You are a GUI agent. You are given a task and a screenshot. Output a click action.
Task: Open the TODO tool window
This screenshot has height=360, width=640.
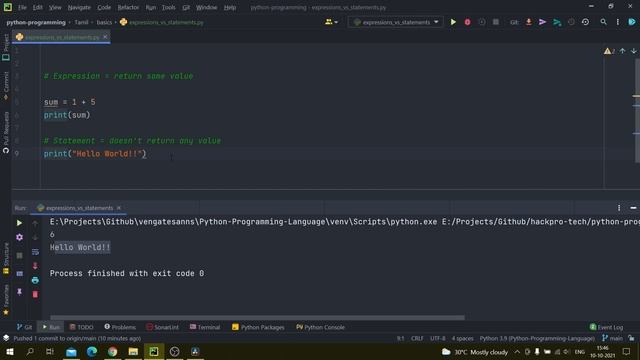click(x=82, y=327)
